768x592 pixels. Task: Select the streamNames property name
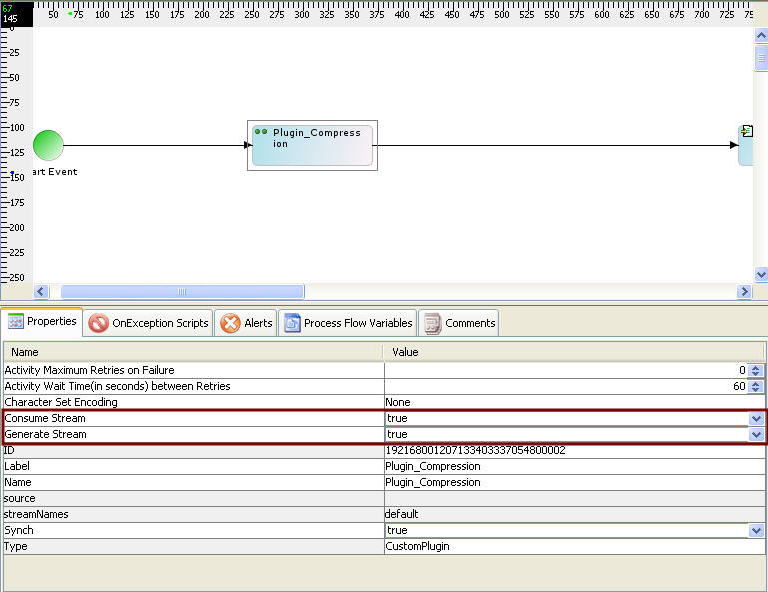(36, 514)
